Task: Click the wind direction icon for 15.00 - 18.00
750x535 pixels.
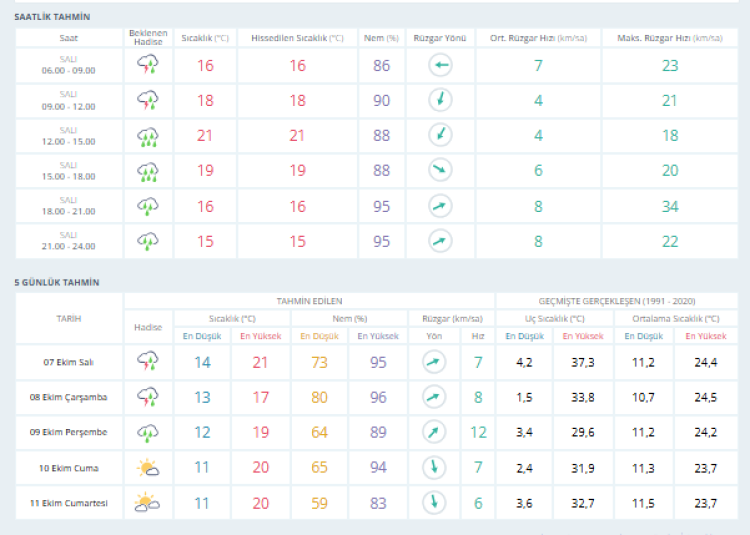Action: click(x=440, y=171)
